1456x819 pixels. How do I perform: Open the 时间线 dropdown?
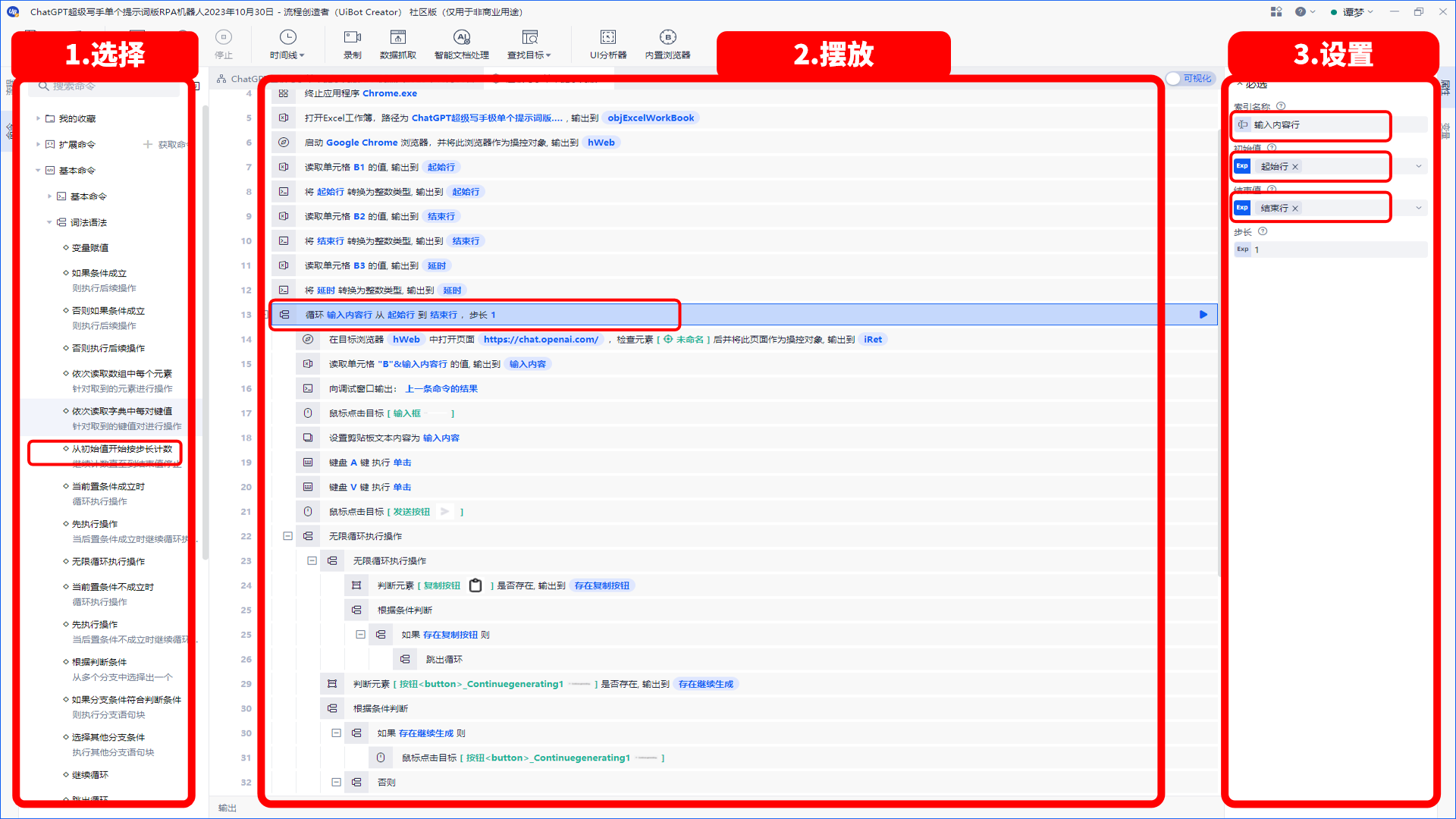[287, 44]
